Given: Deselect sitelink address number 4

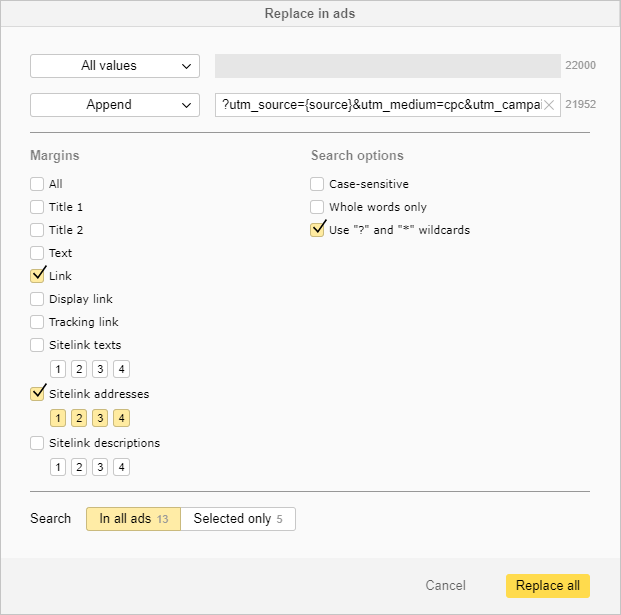Looking at the screenshot, I should pyautogui.click(x=121, y=418).
